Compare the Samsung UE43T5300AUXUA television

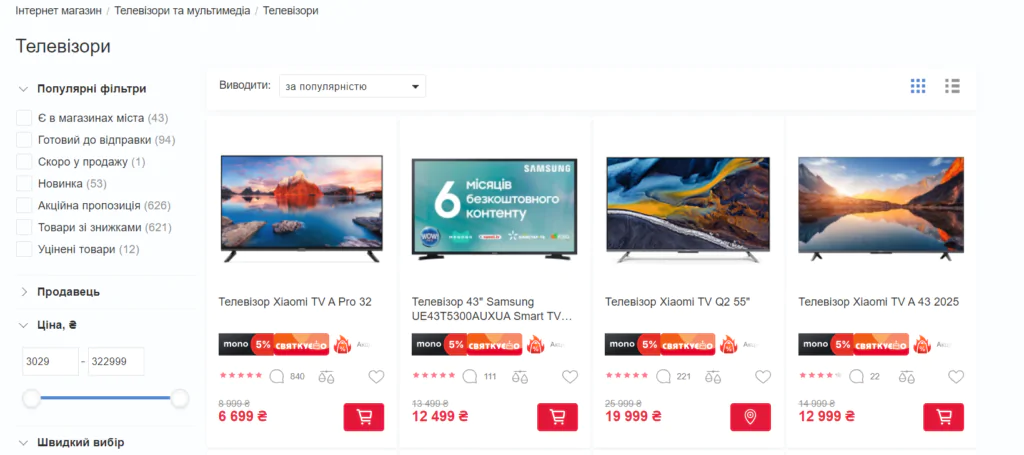pyautogui.click(x=520, y=377)
